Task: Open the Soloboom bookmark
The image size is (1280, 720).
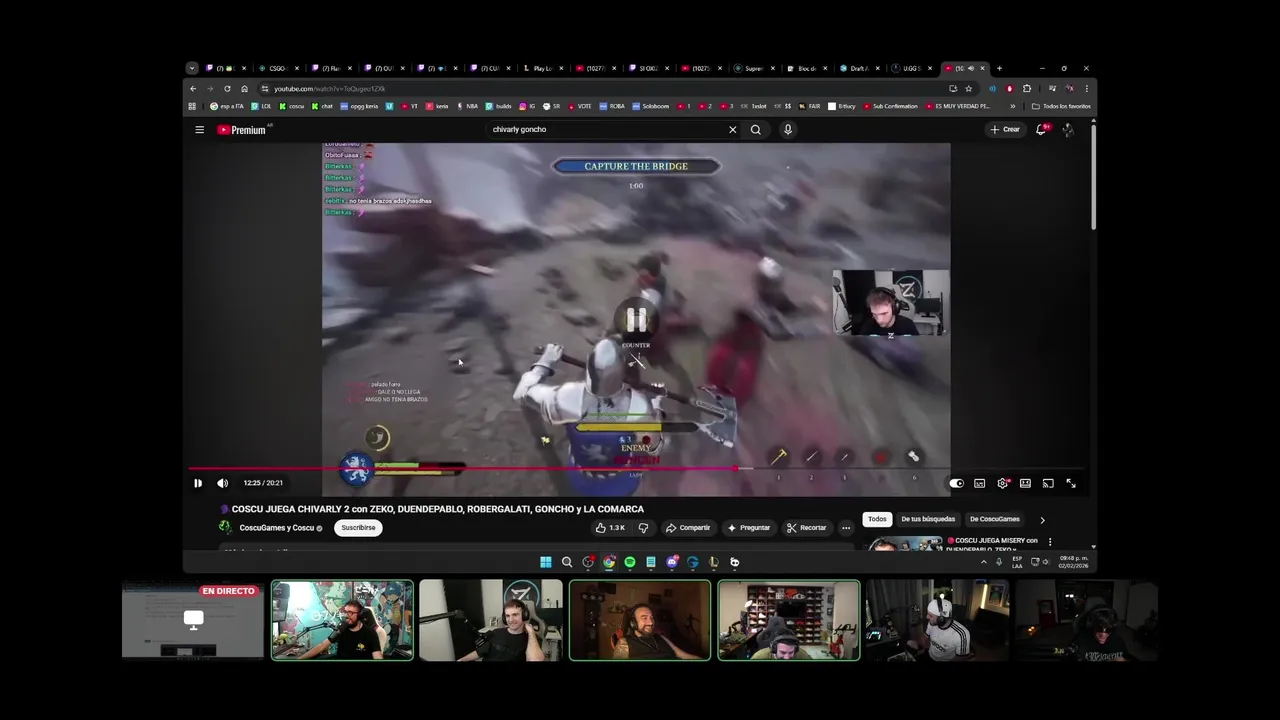Action: (651, 106)
